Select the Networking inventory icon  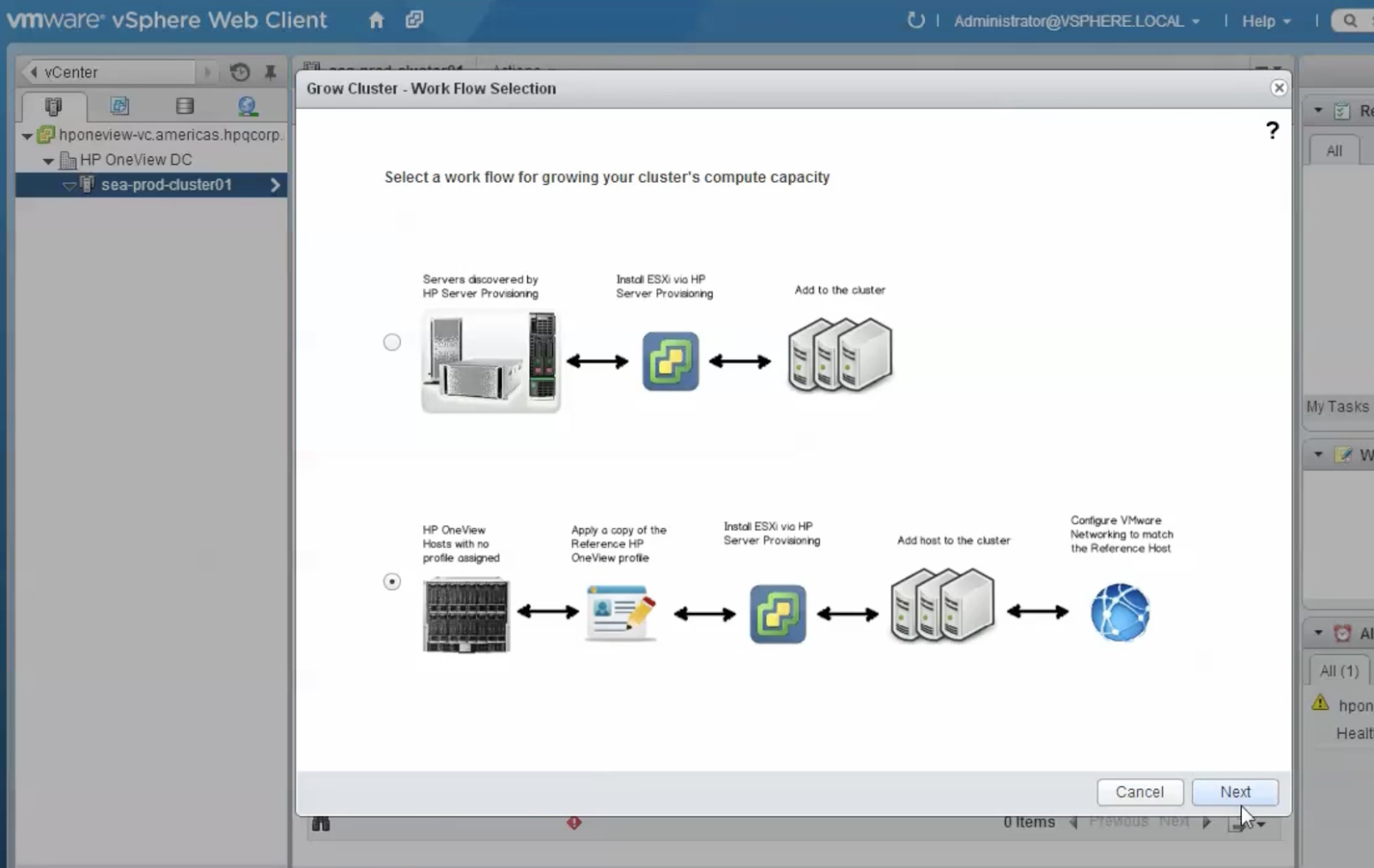tap(247, 106)
